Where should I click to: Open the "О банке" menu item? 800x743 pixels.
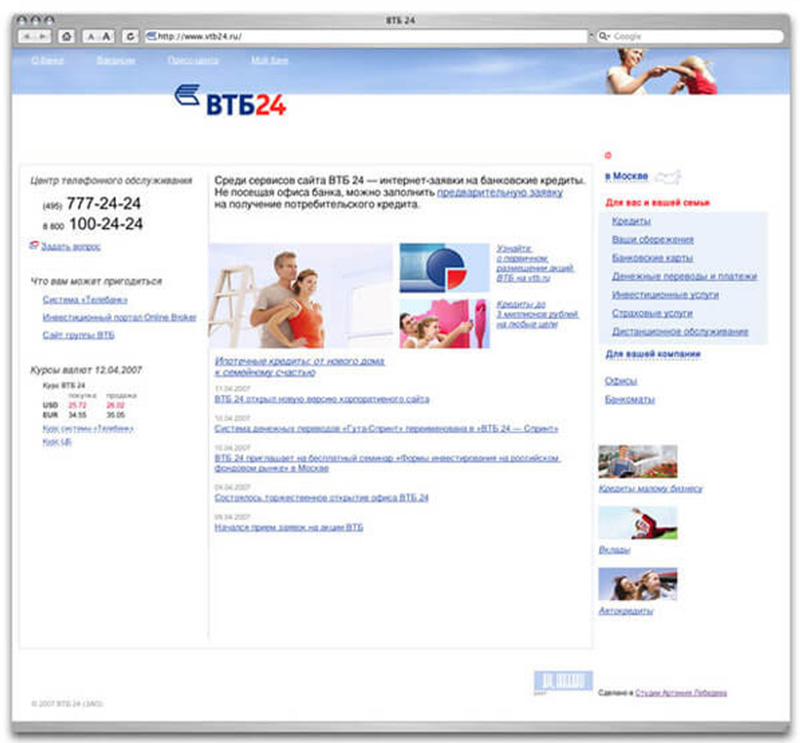48,60
